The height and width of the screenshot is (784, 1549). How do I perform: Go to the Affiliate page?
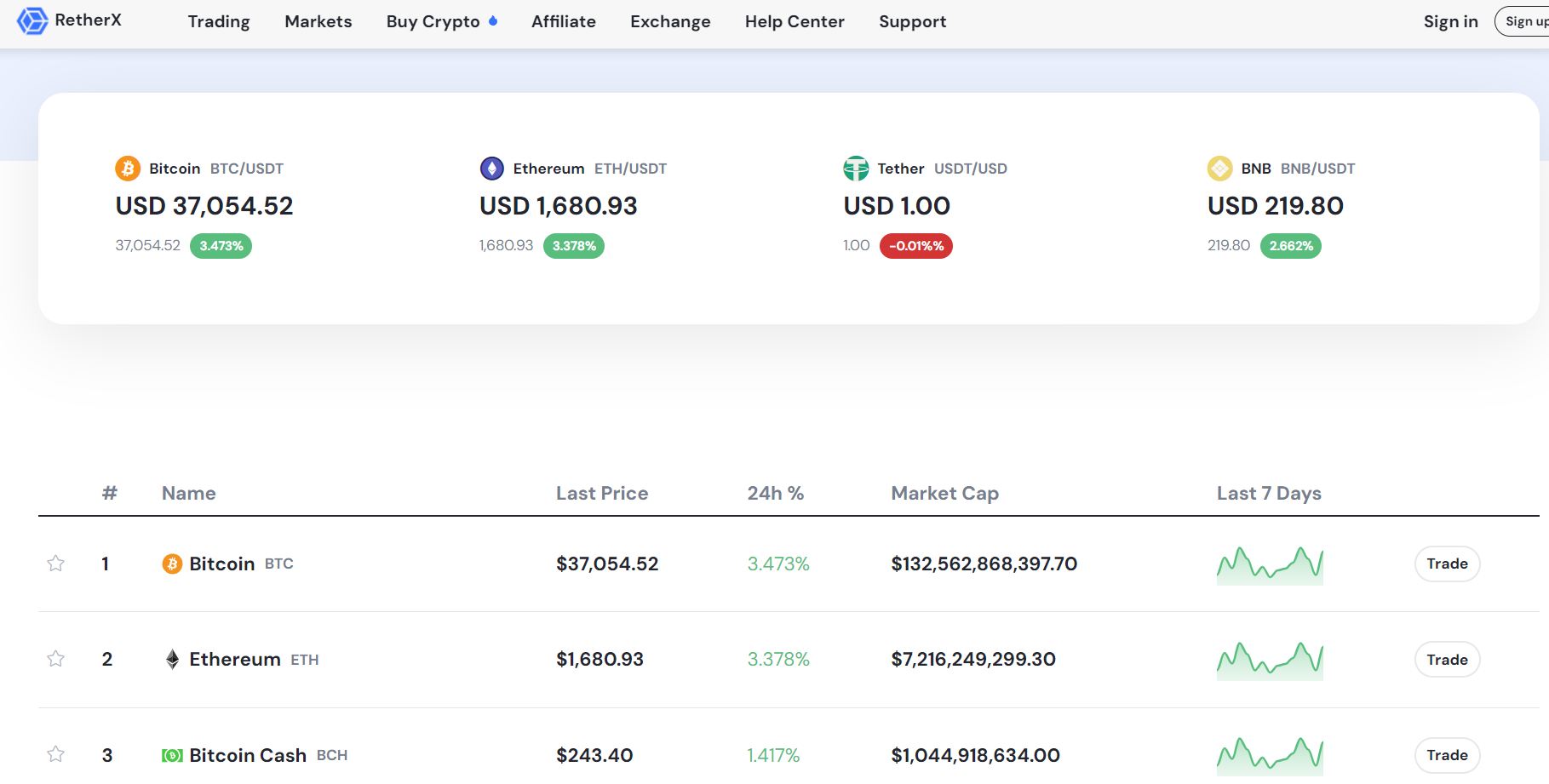coord(564,21)
